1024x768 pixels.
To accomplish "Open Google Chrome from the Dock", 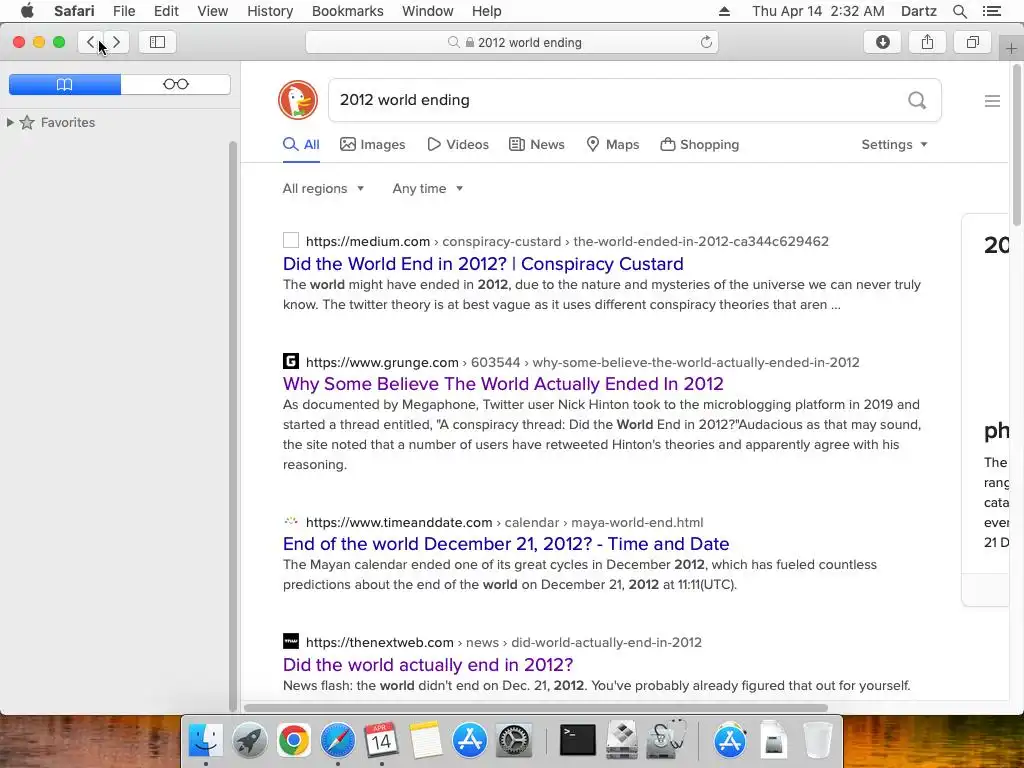I will click(293, 741).
